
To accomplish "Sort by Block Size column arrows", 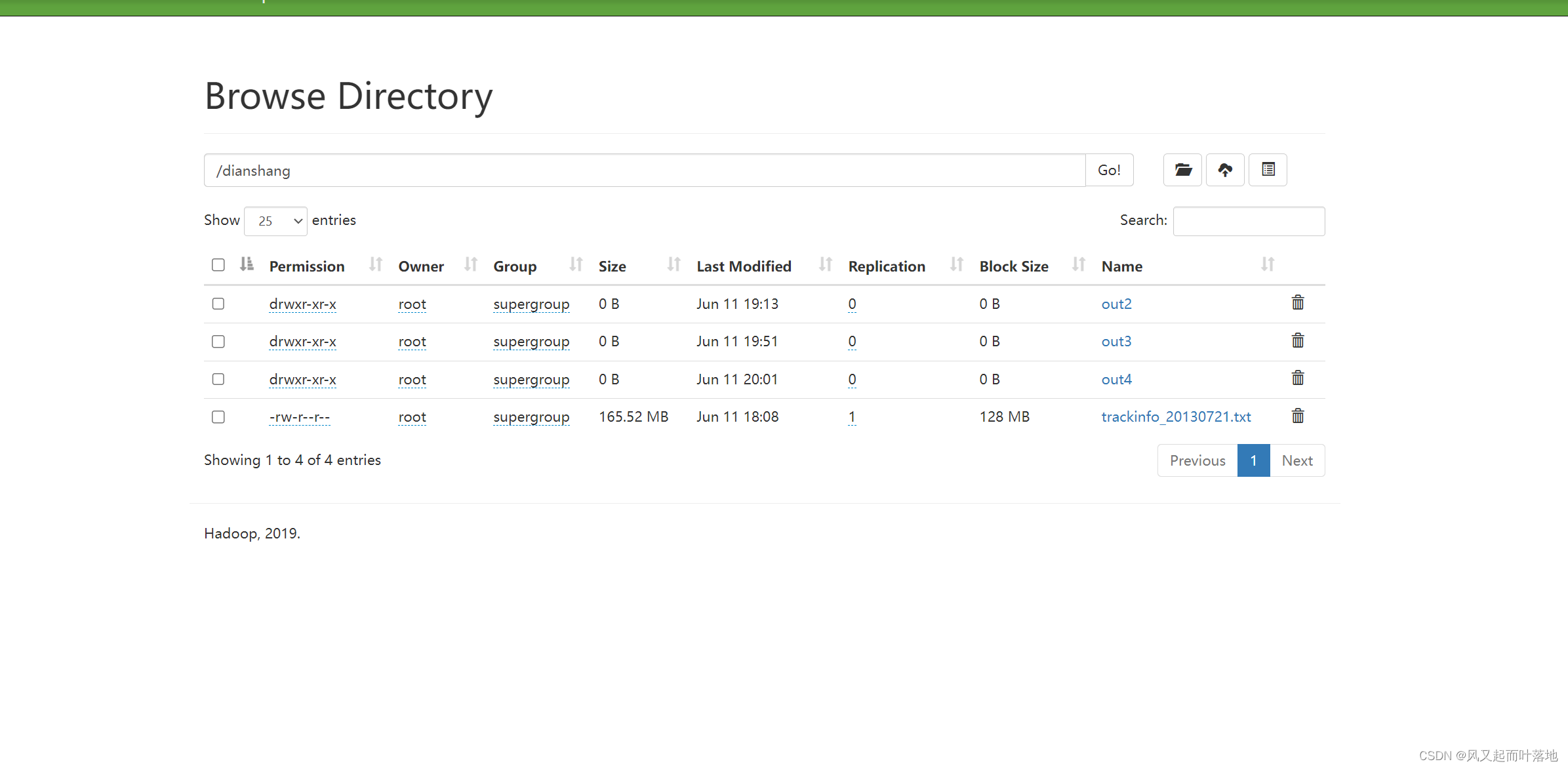I will pos(1078,264).
